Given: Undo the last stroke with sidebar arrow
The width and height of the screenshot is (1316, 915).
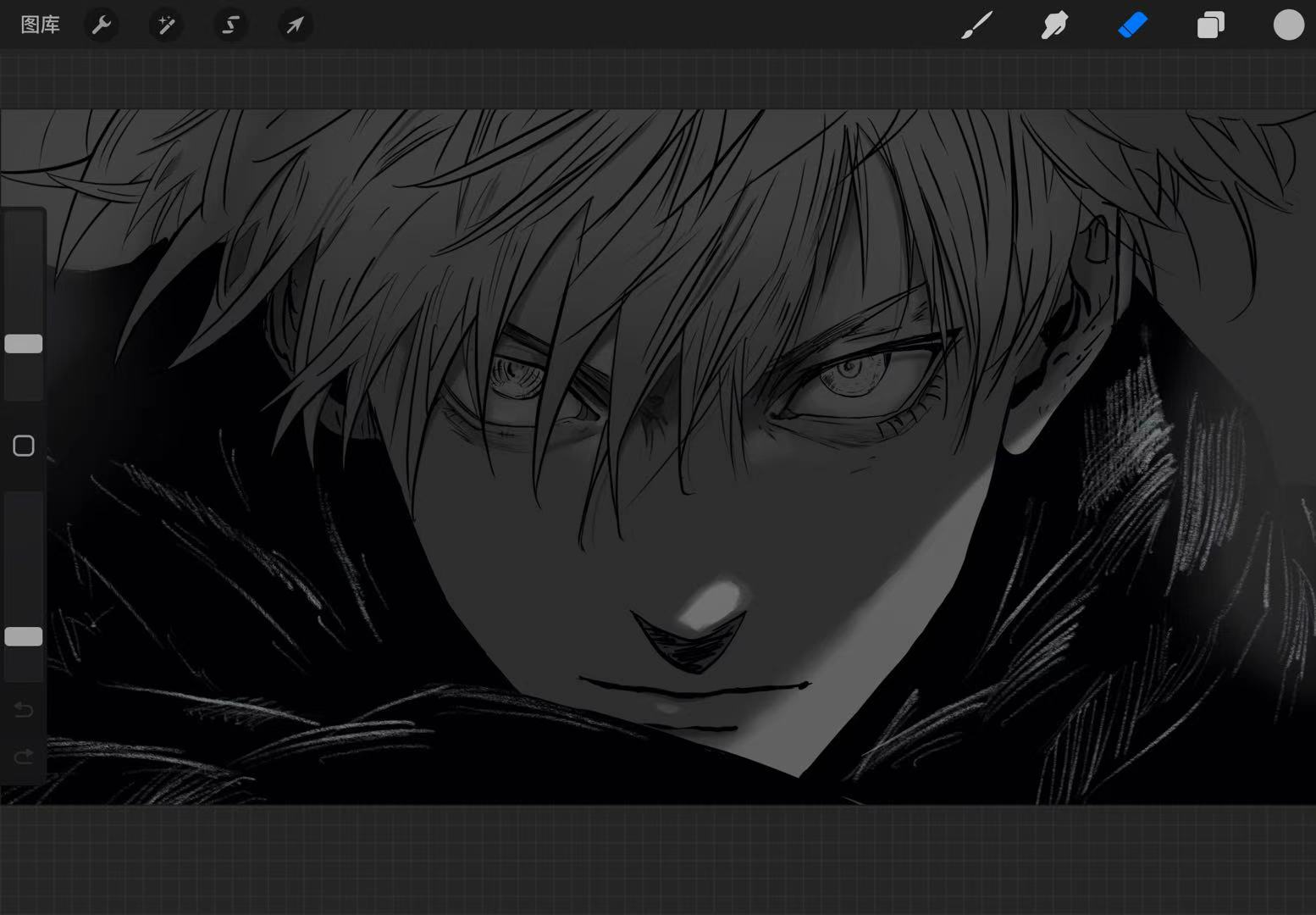Looking at the screenshot, I should click(x=24, y=709).
